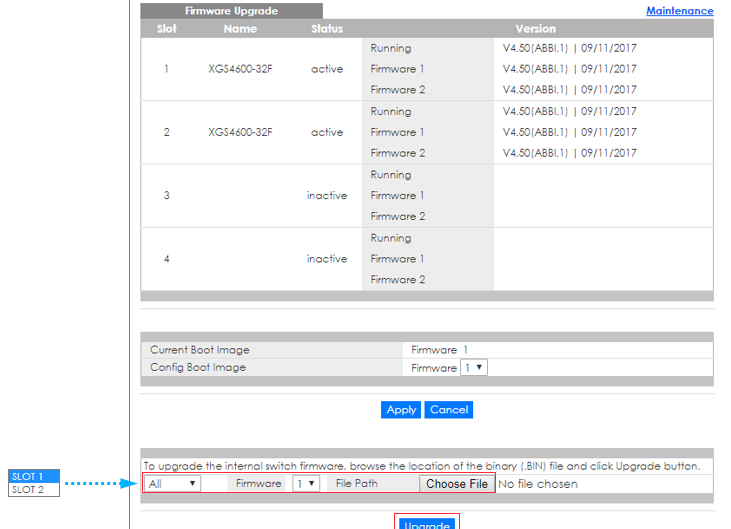The image size is (731, 529).
Task: Click the XGS4600-32F name in slot 1
Action: (x=240, y=69)
